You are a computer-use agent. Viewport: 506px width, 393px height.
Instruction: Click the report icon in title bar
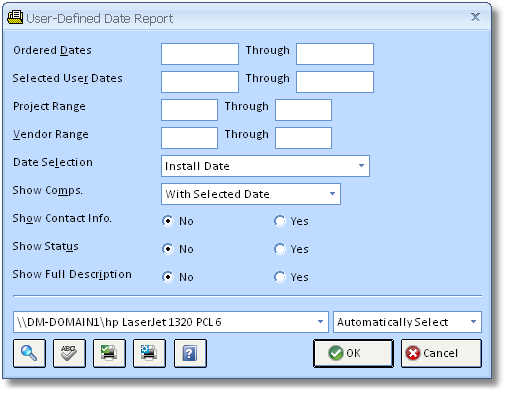(x=15, y=17)
